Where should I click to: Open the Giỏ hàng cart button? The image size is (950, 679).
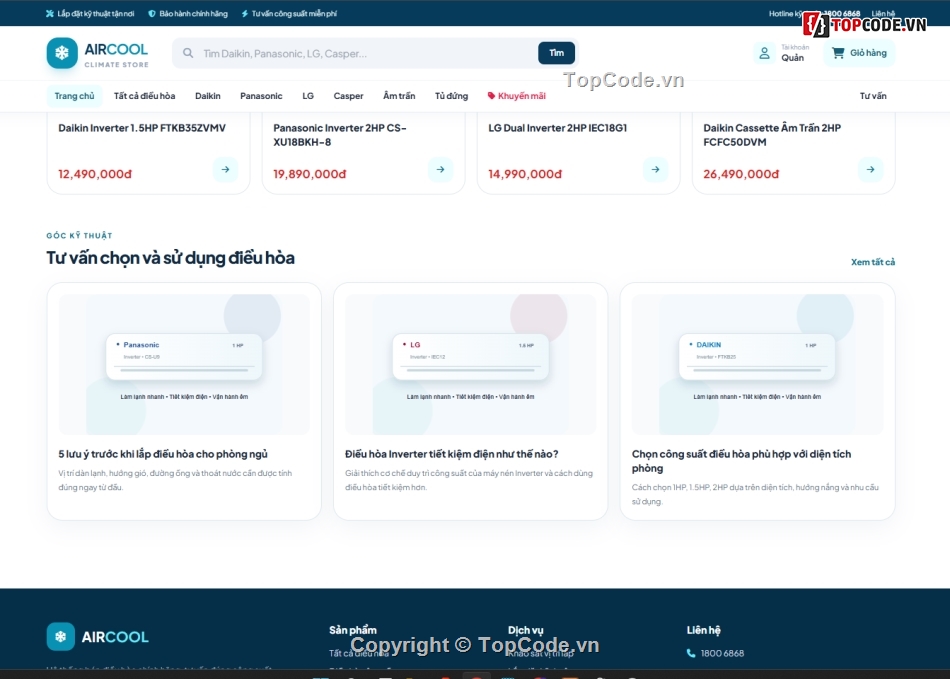coord(859,53)
